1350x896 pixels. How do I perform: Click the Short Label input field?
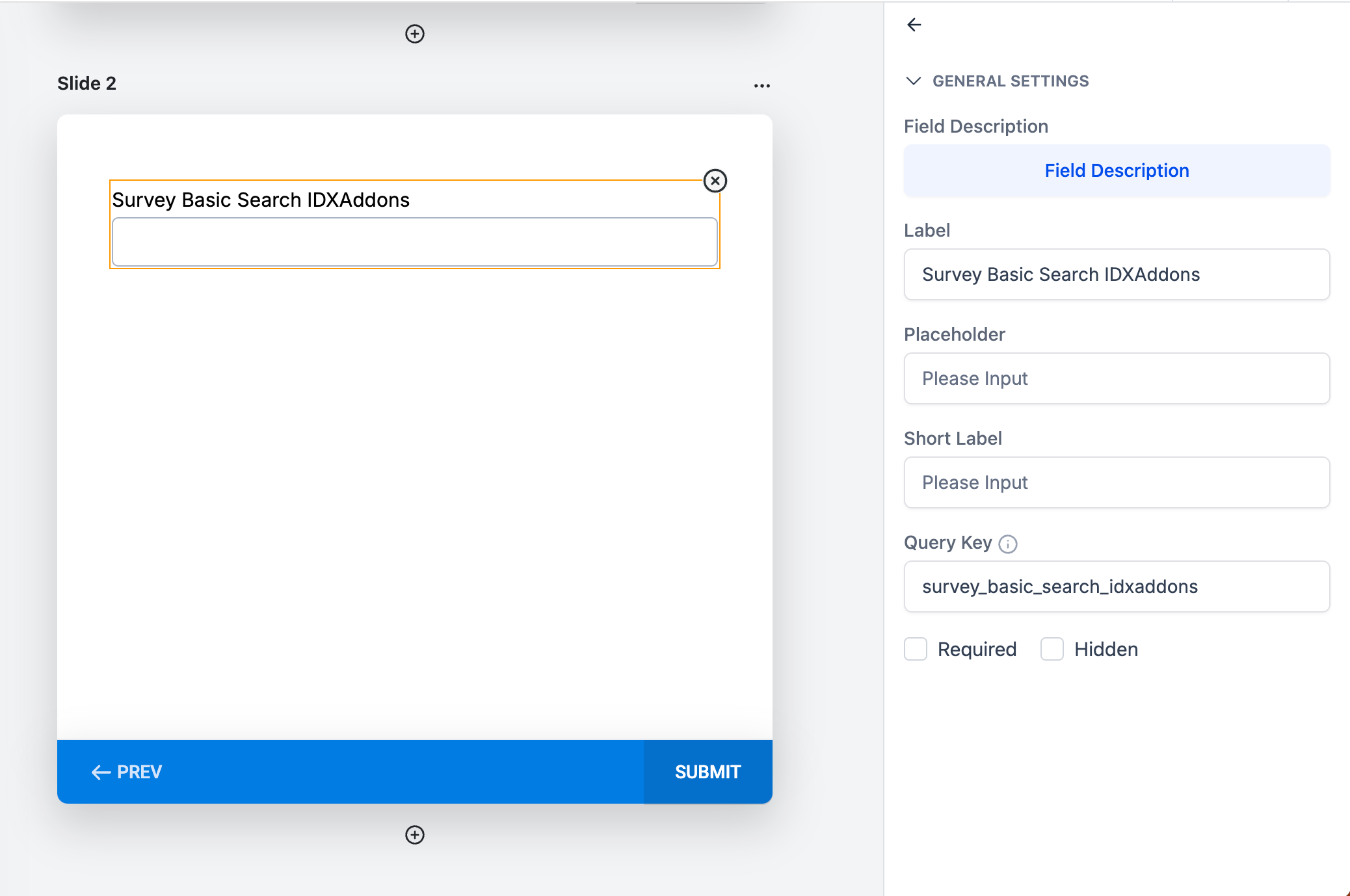click(1117, 482)
